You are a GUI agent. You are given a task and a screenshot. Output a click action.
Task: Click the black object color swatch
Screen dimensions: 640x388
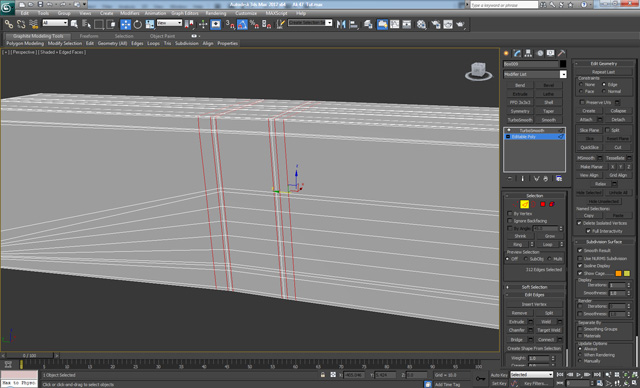click(563, 64)
